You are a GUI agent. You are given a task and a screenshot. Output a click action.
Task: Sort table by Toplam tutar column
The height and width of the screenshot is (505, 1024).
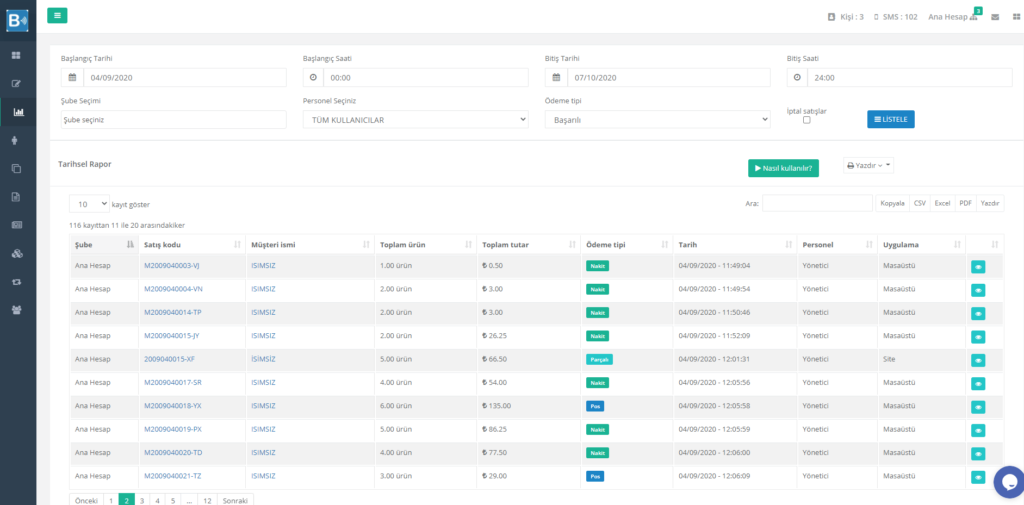tap(528, 244)
